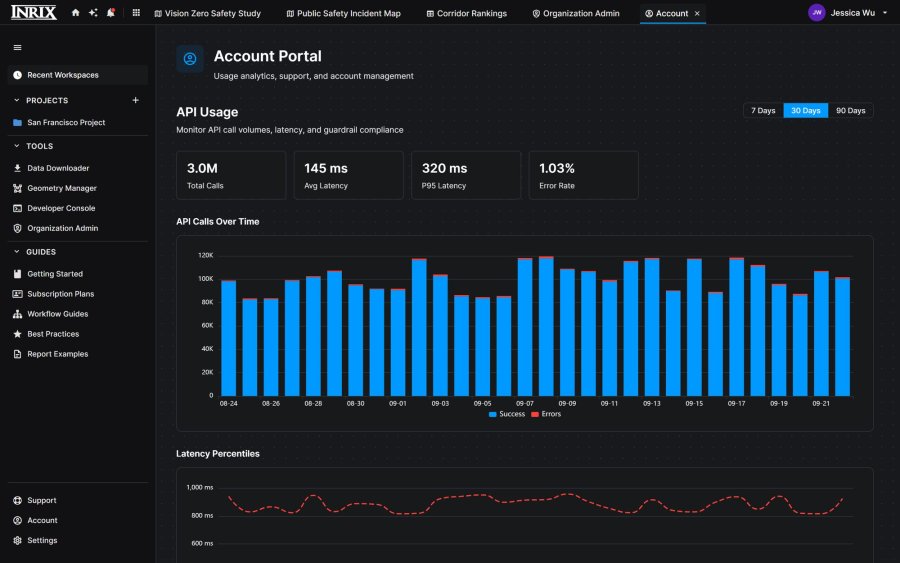This screenshot has width=900, height=563.
Task: Click the Report Examples document icon
Action: click(x=17, y=354)
